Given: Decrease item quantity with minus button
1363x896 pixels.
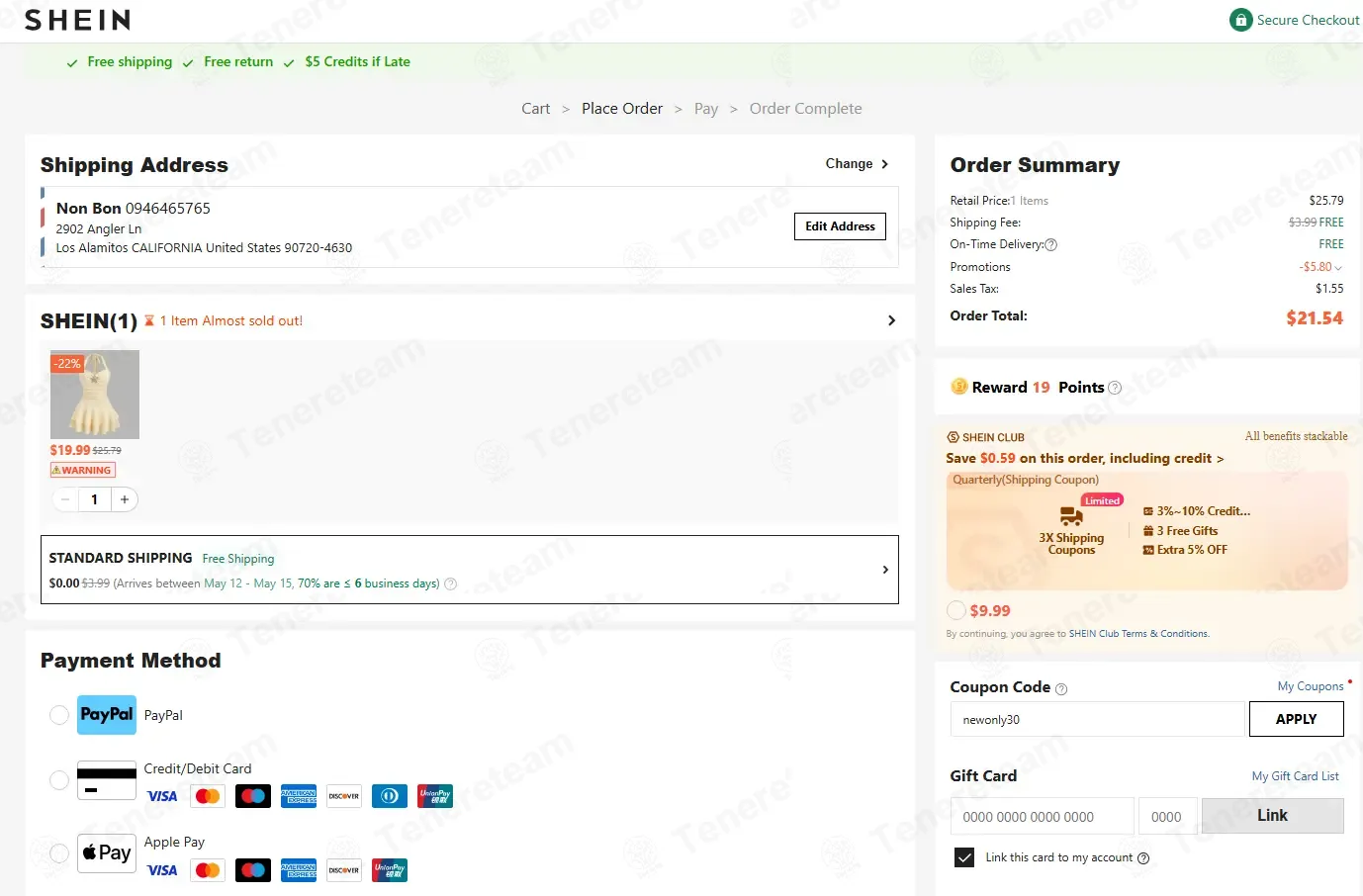Looking at the screenshot, I should (65, 499).
